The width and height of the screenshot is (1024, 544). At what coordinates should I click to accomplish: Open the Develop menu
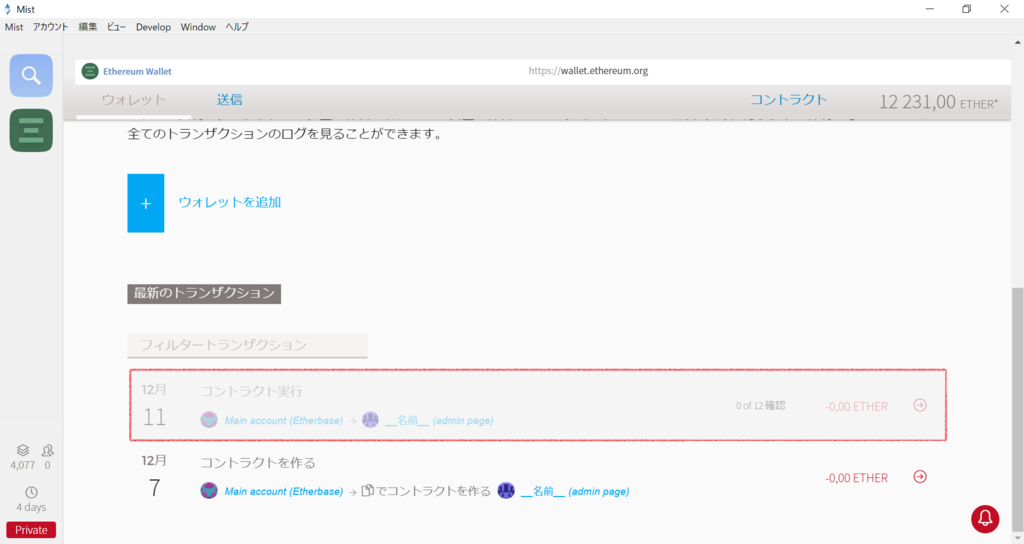pos(153,27)
